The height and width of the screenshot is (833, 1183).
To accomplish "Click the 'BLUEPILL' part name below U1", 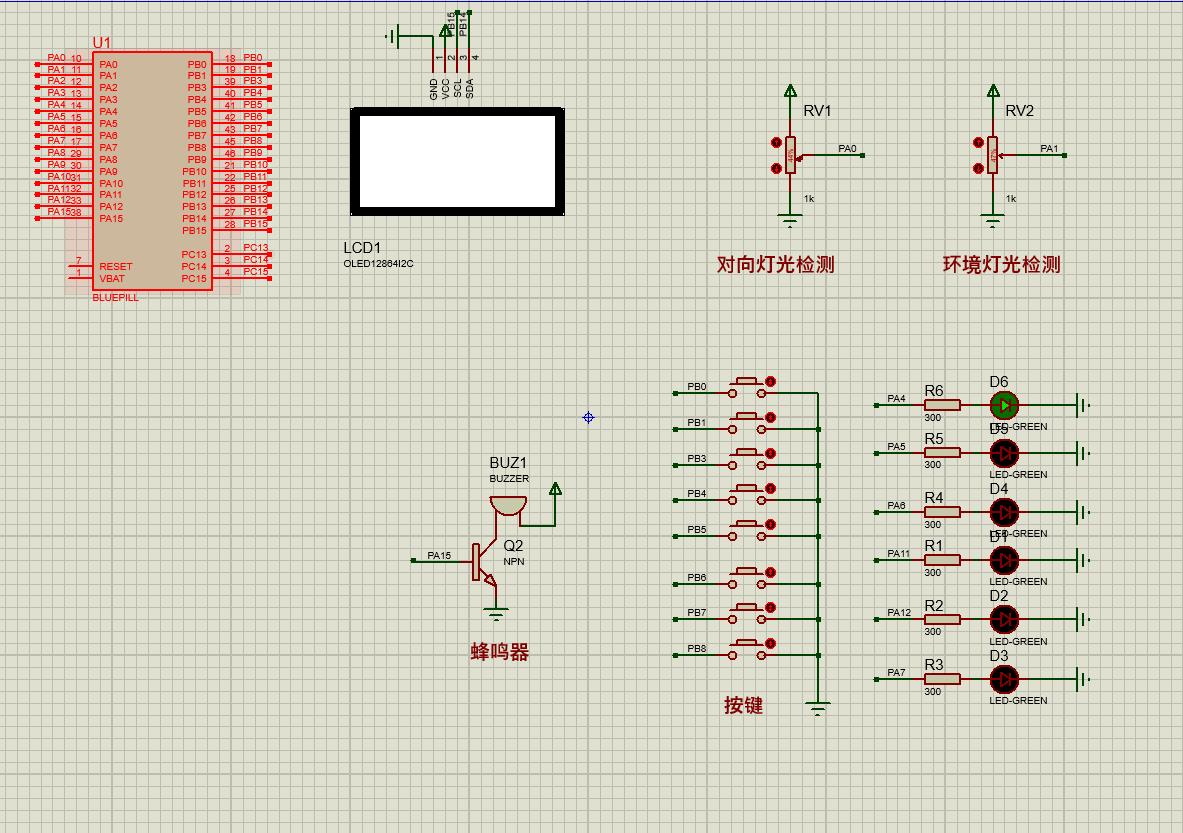I will [116, 298].
